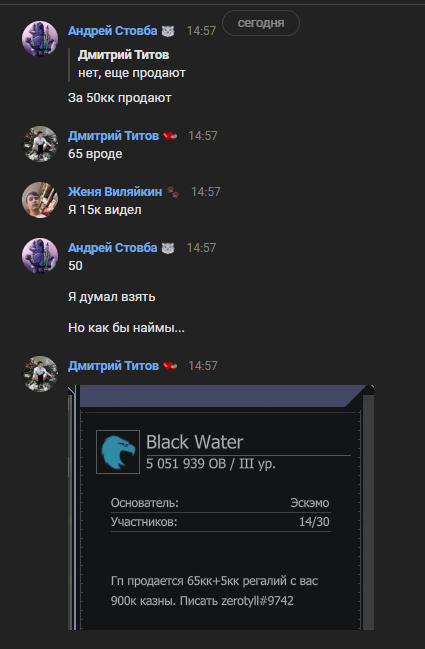The image size is (425, 649).
Task: Open Женя Виляйкин name link
Action: [x=115, y=192]
